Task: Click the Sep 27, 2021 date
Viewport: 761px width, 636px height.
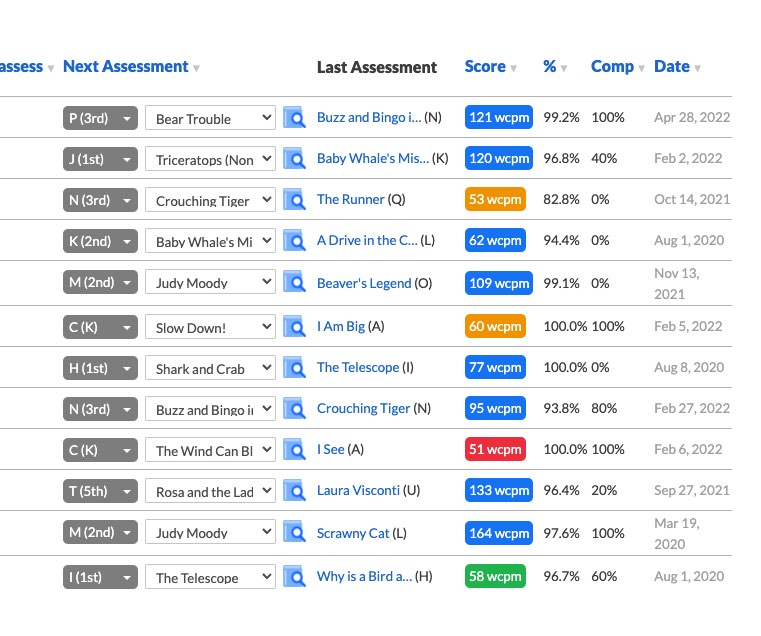Action: (692, 491)
